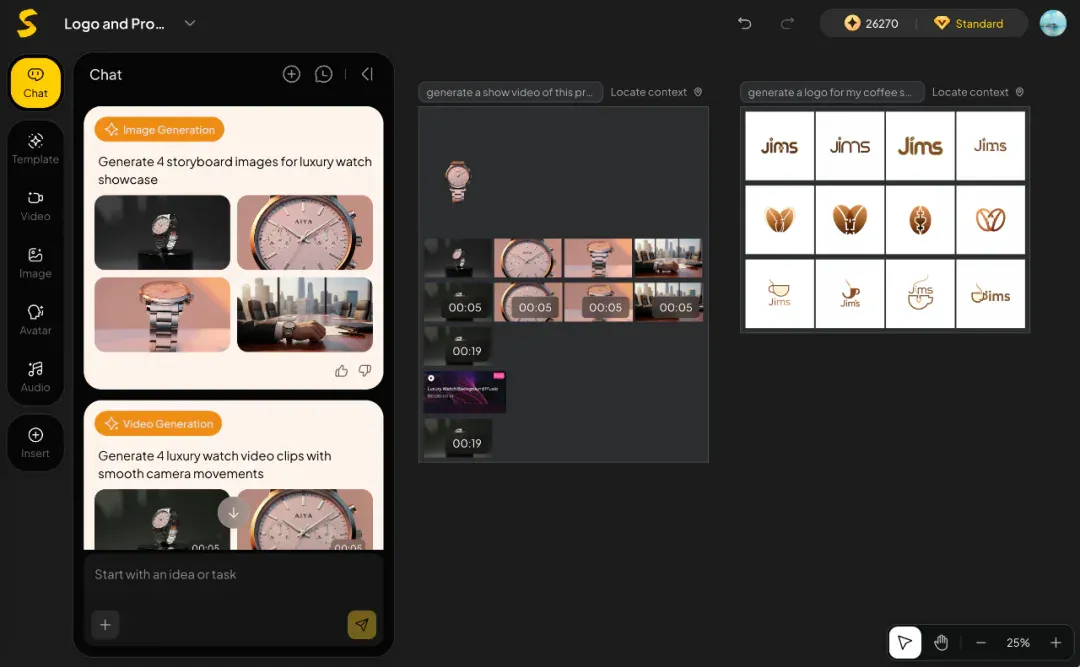
Task: Choose the select pointer tool
Action: pos(904,643)
